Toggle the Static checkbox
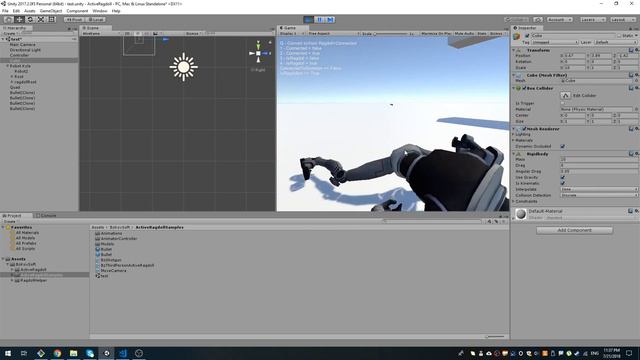This screenshot has height=360, width=640. point(619,36)
